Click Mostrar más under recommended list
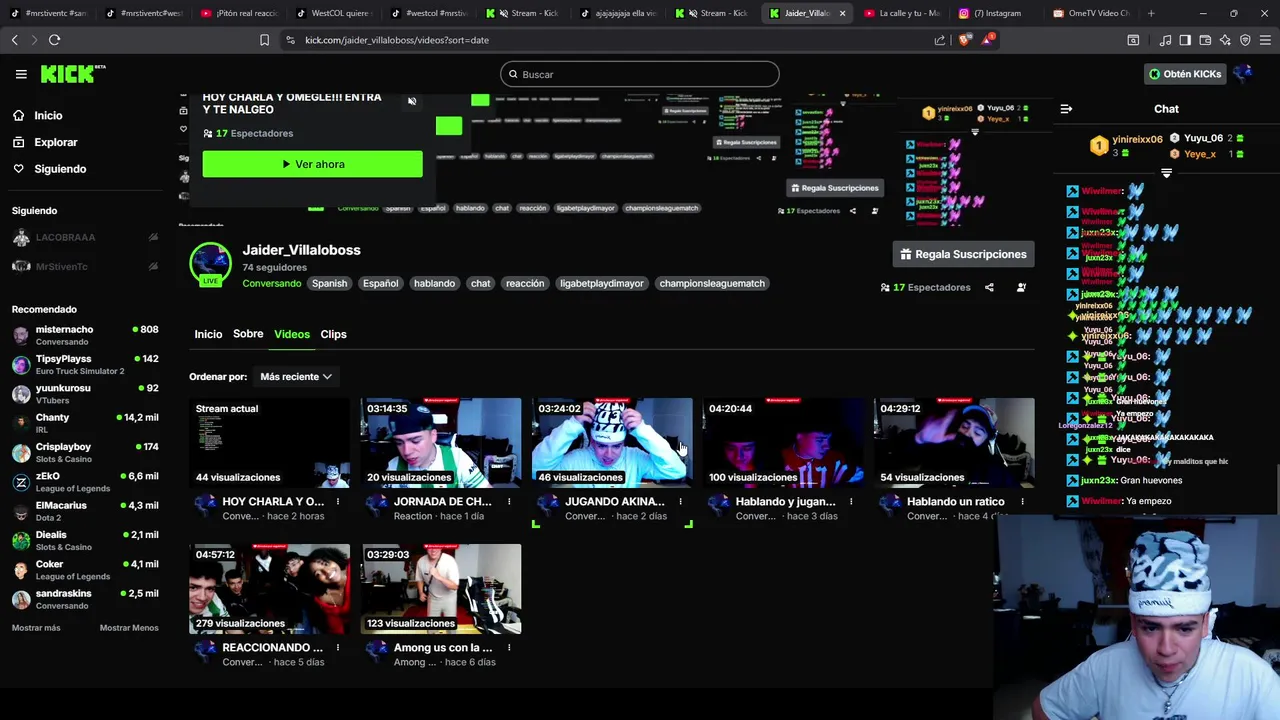 36,628
